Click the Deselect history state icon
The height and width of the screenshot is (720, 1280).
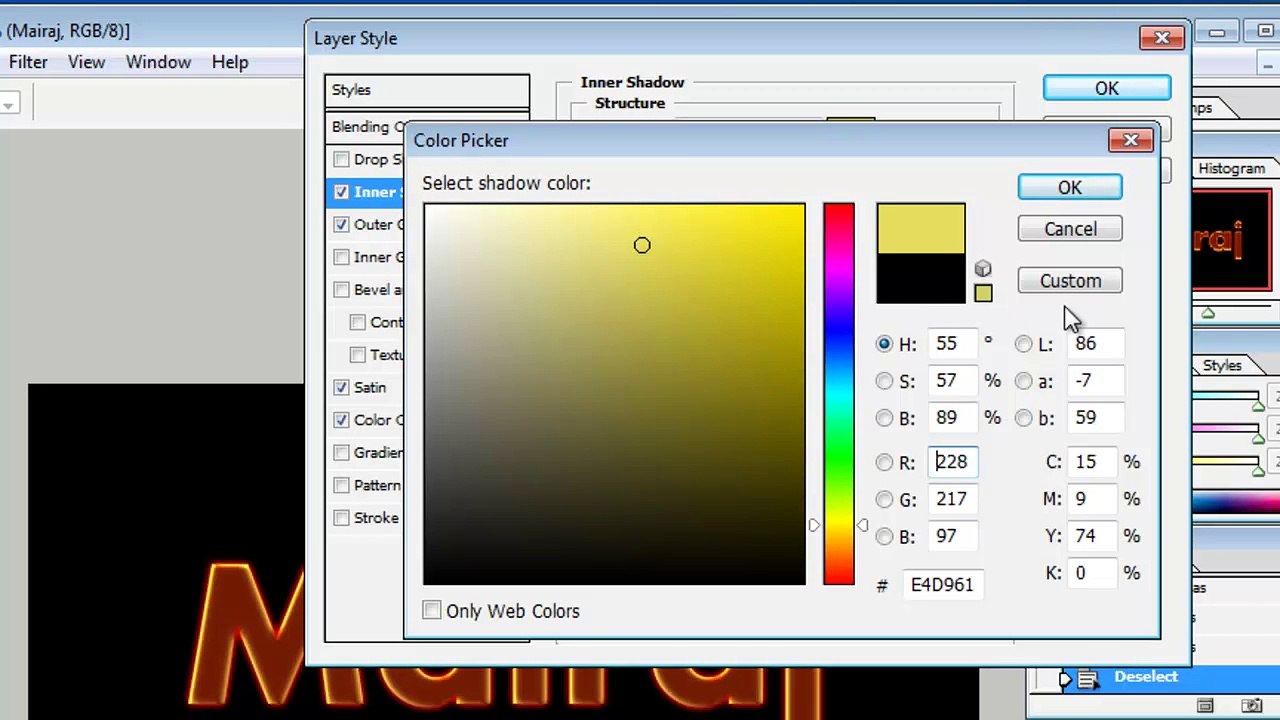[x=1088, y=679]
